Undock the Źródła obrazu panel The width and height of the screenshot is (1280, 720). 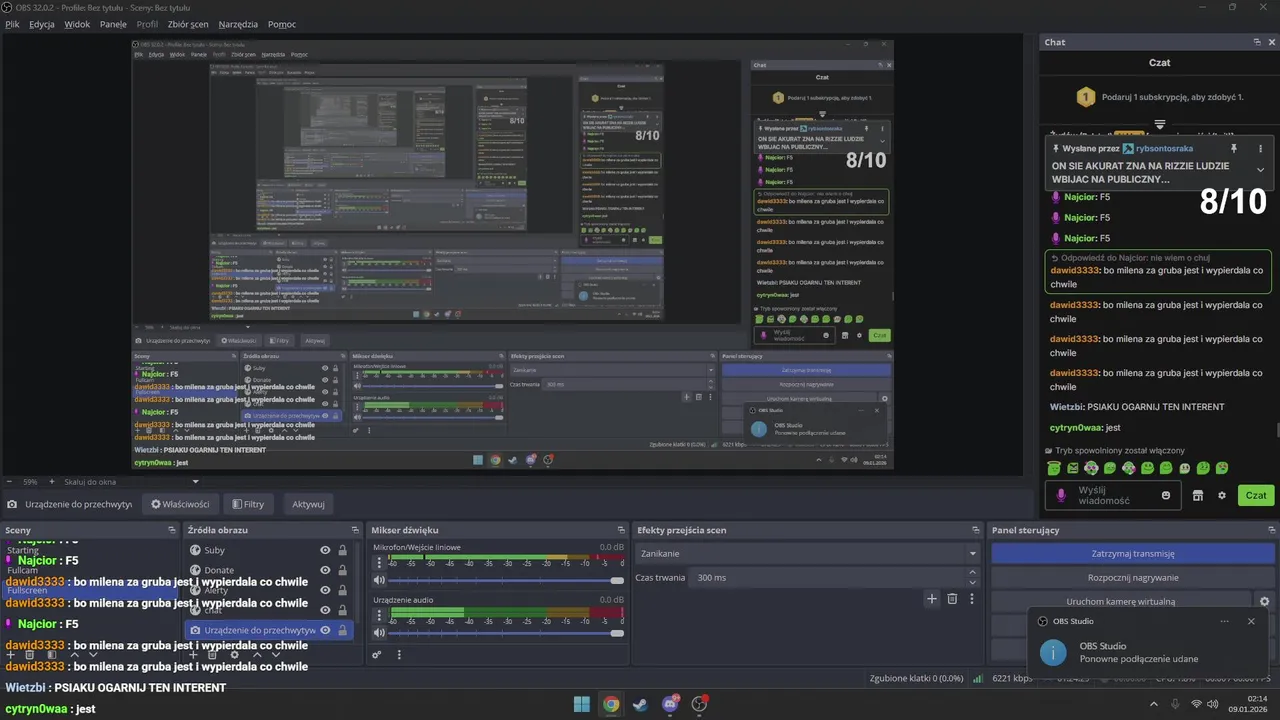[355, 530]
